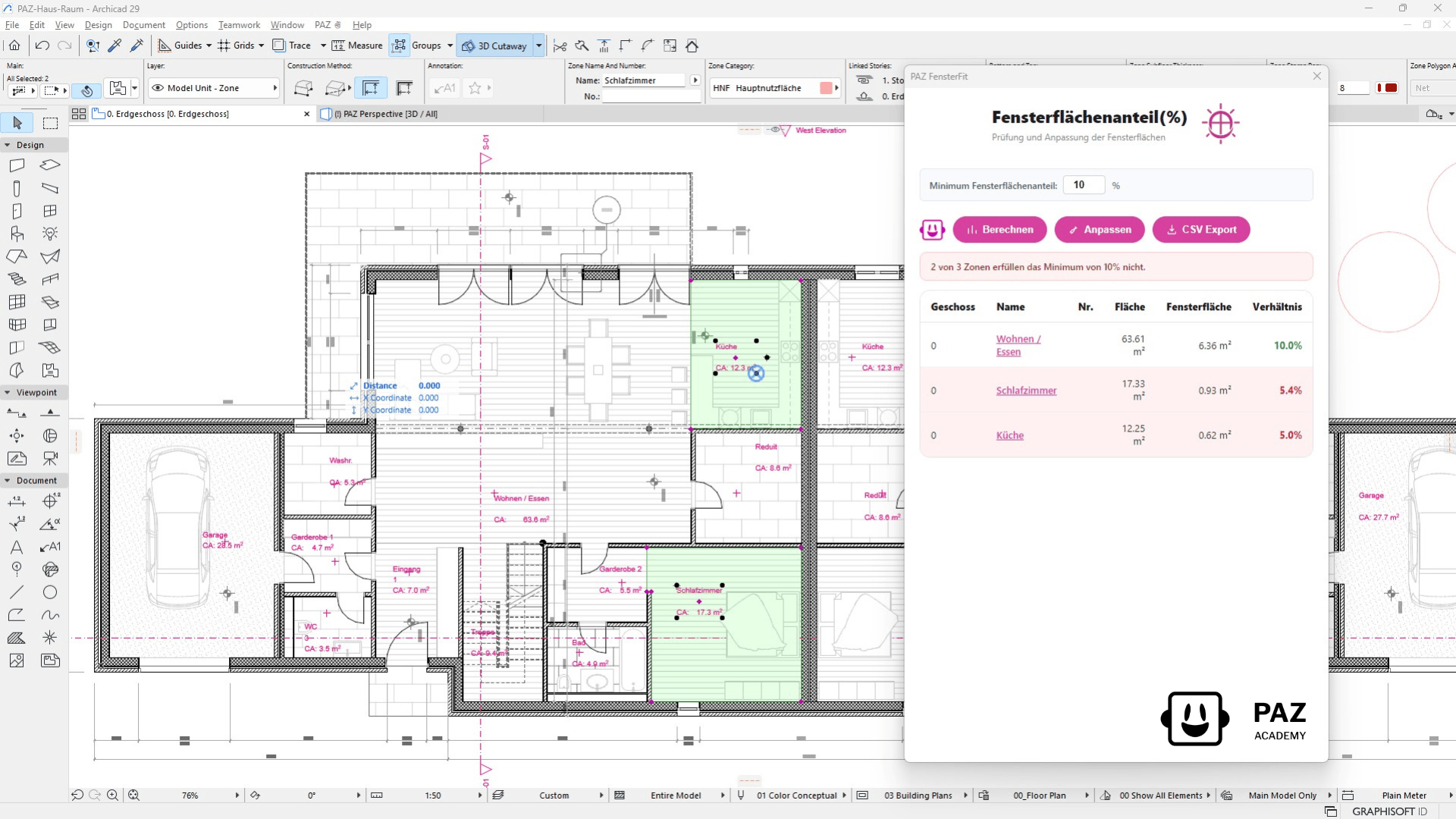Click the Undo icon in toolbar

coord(42,45)
